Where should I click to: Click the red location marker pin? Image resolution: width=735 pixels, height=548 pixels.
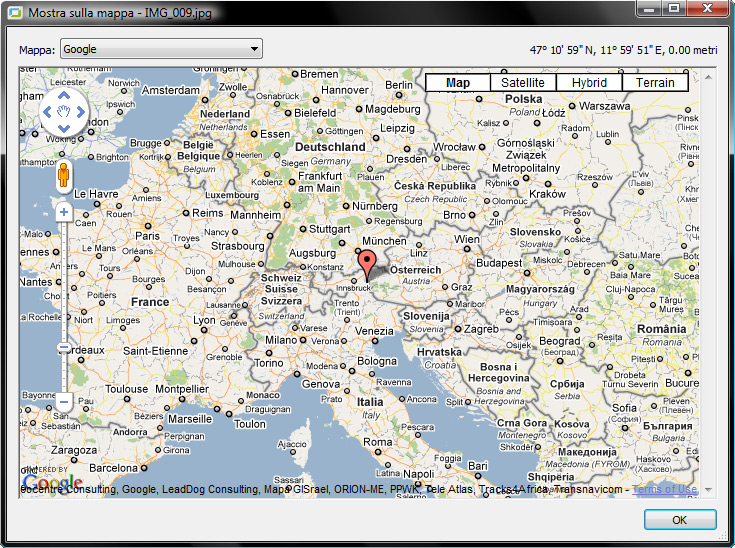pyautogui.click(x=367, y=265)
